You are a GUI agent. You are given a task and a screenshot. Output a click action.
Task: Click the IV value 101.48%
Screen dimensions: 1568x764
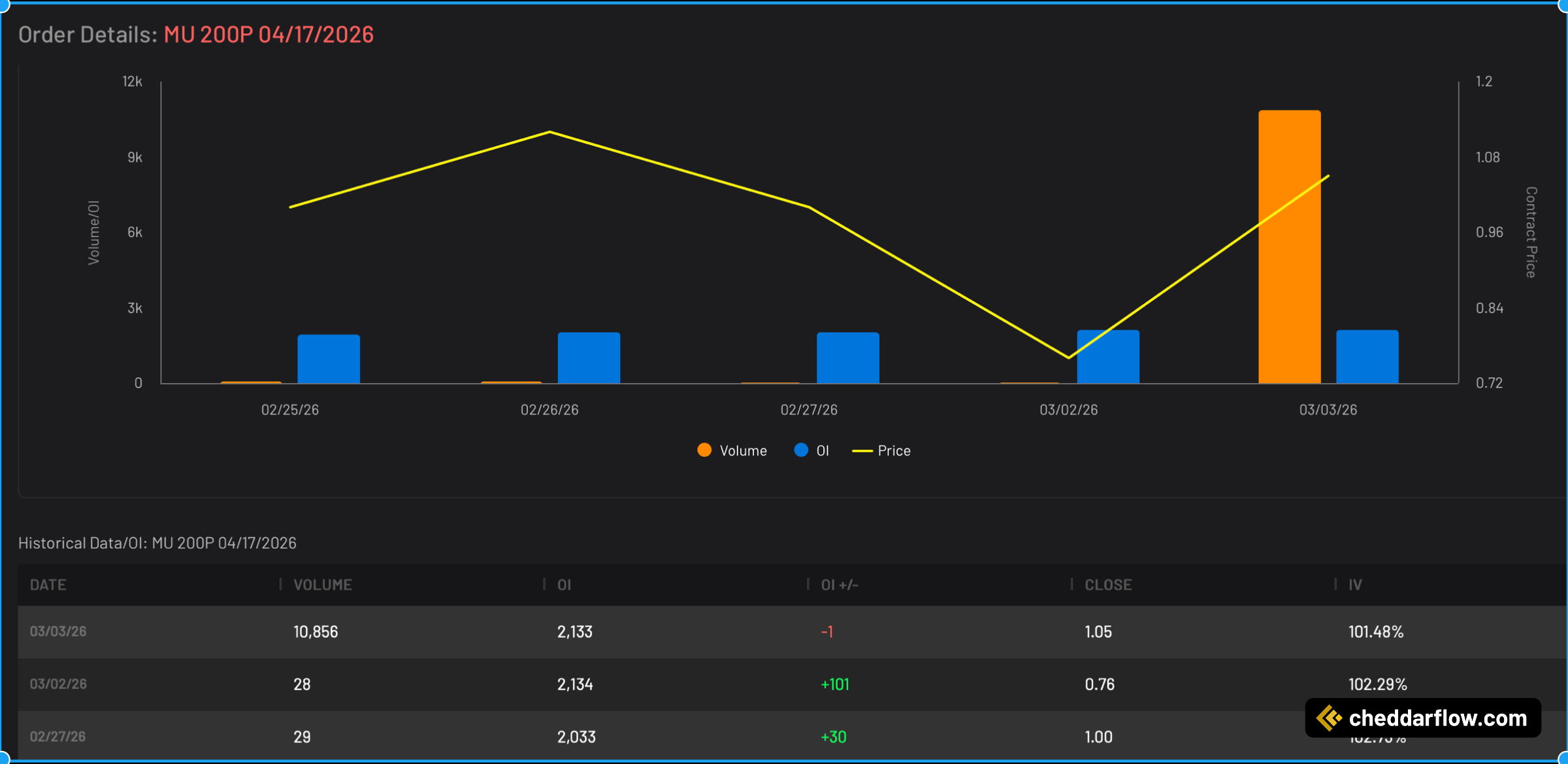pos(1376,632)
